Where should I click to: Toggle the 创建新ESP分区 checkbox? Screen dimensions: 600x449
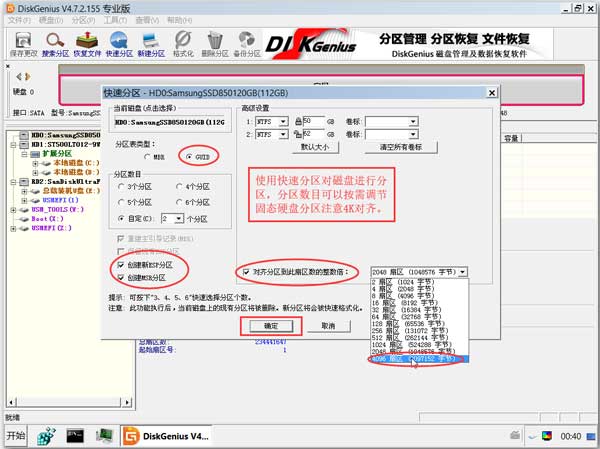click(121, 265)
